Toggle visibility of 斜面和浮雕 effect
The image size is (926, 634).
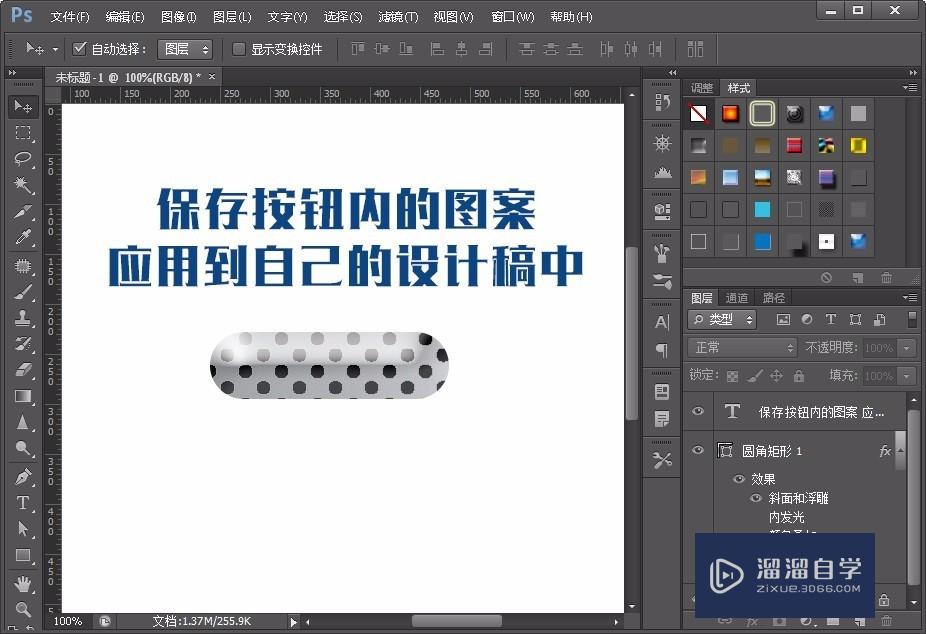(x=755, y=498)
